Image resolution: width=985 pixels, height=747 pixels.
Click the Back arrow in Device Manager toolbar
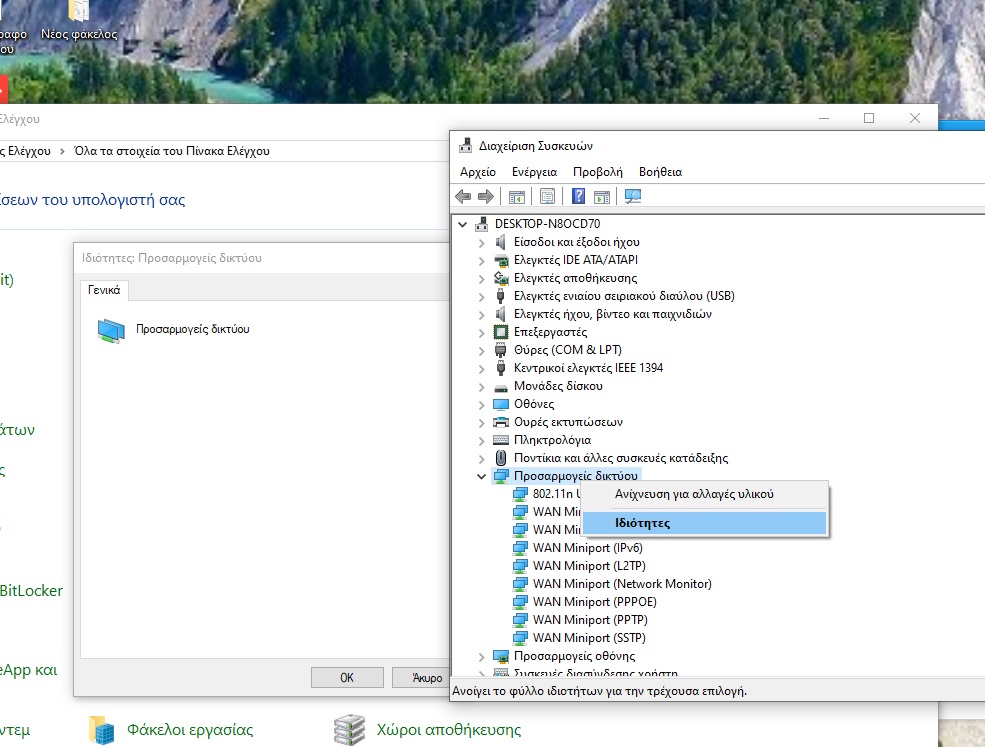[x=463, y=197]
